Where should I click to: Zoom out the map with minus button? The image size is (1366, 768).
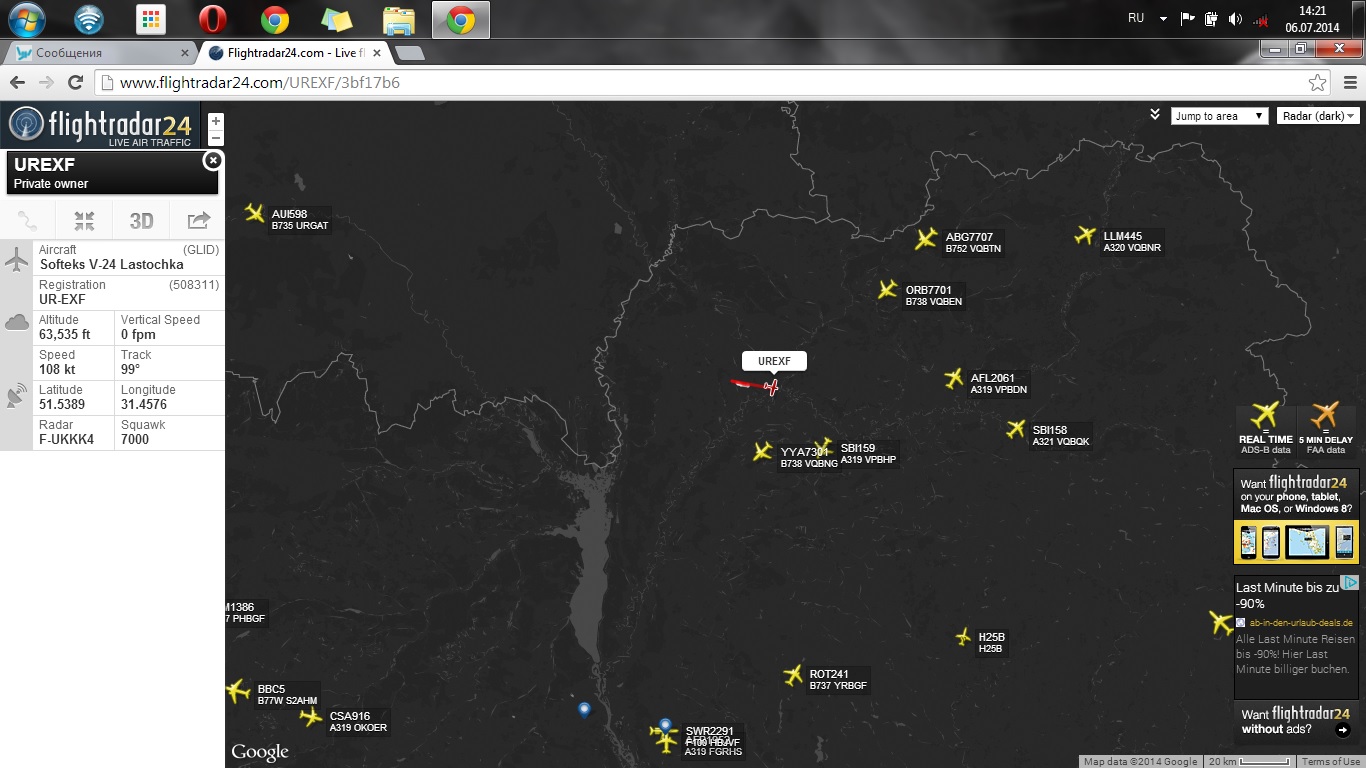click(x=216, y=139)
